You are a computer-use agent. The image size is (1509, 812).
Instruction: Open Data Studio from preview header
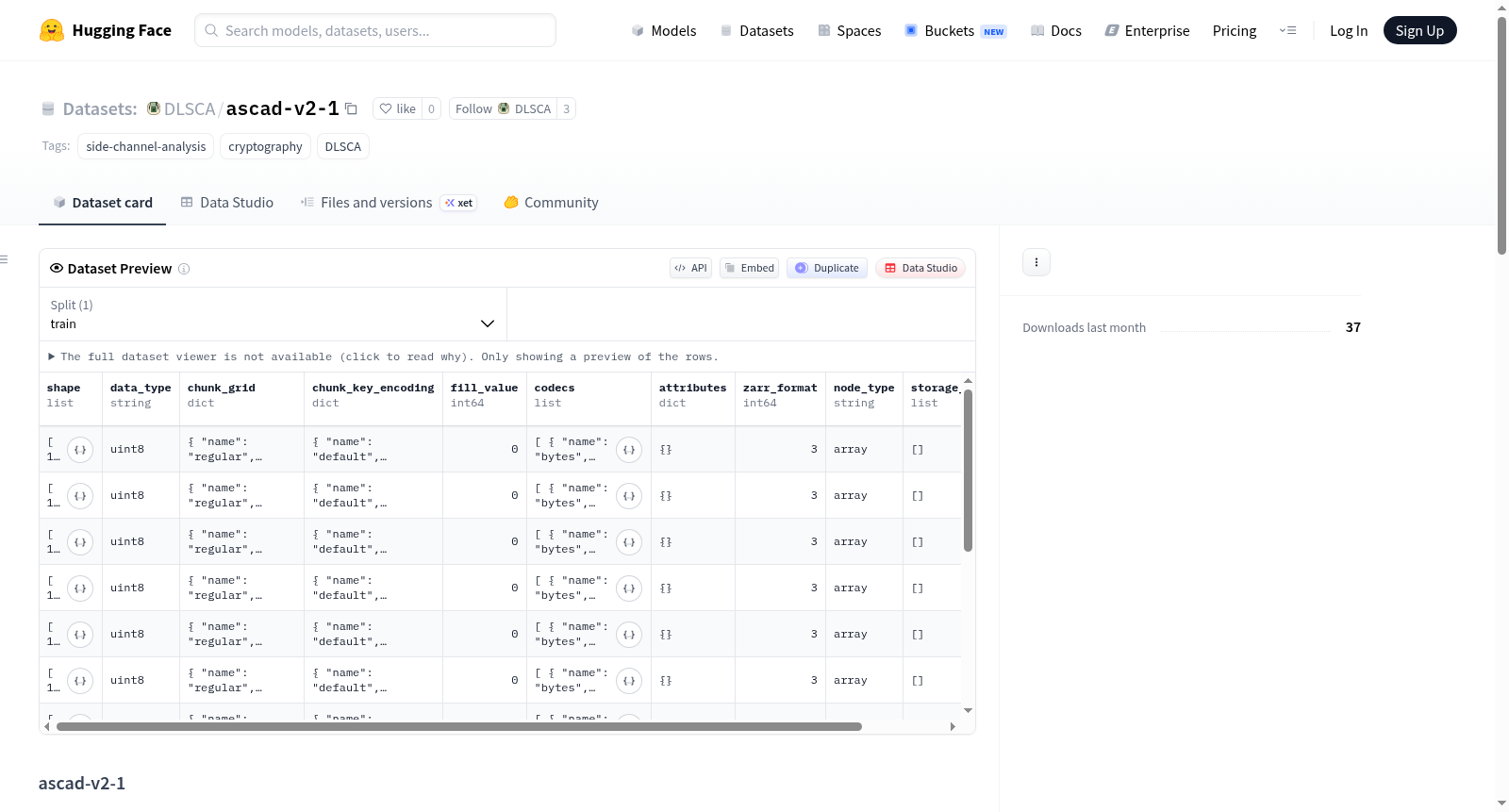(x=920, y=268)
